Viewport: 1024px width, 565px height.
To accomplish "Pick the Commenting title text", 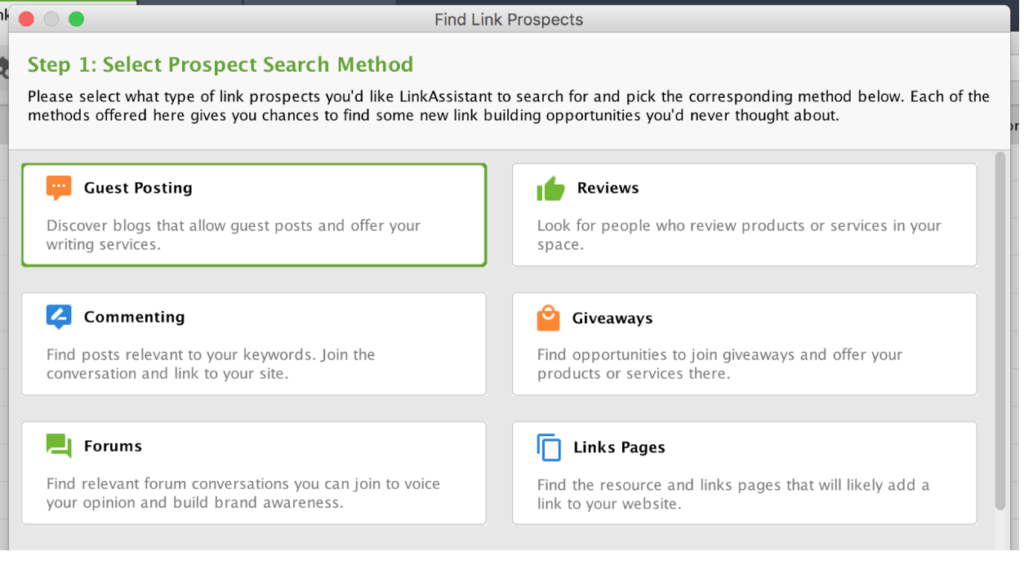I will click(x=135, y=317).
